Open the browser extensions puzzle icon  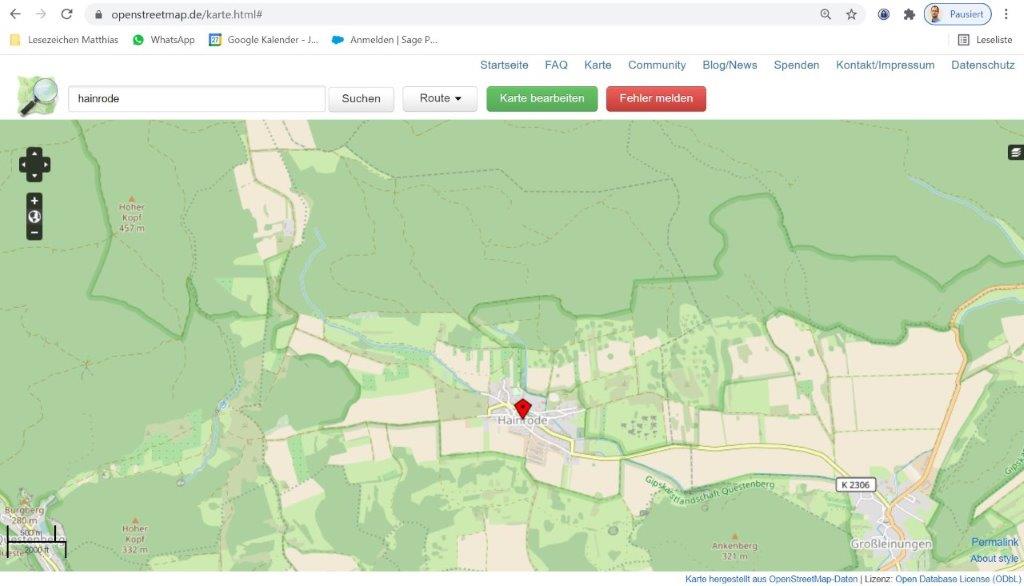(x=909, y=14)
